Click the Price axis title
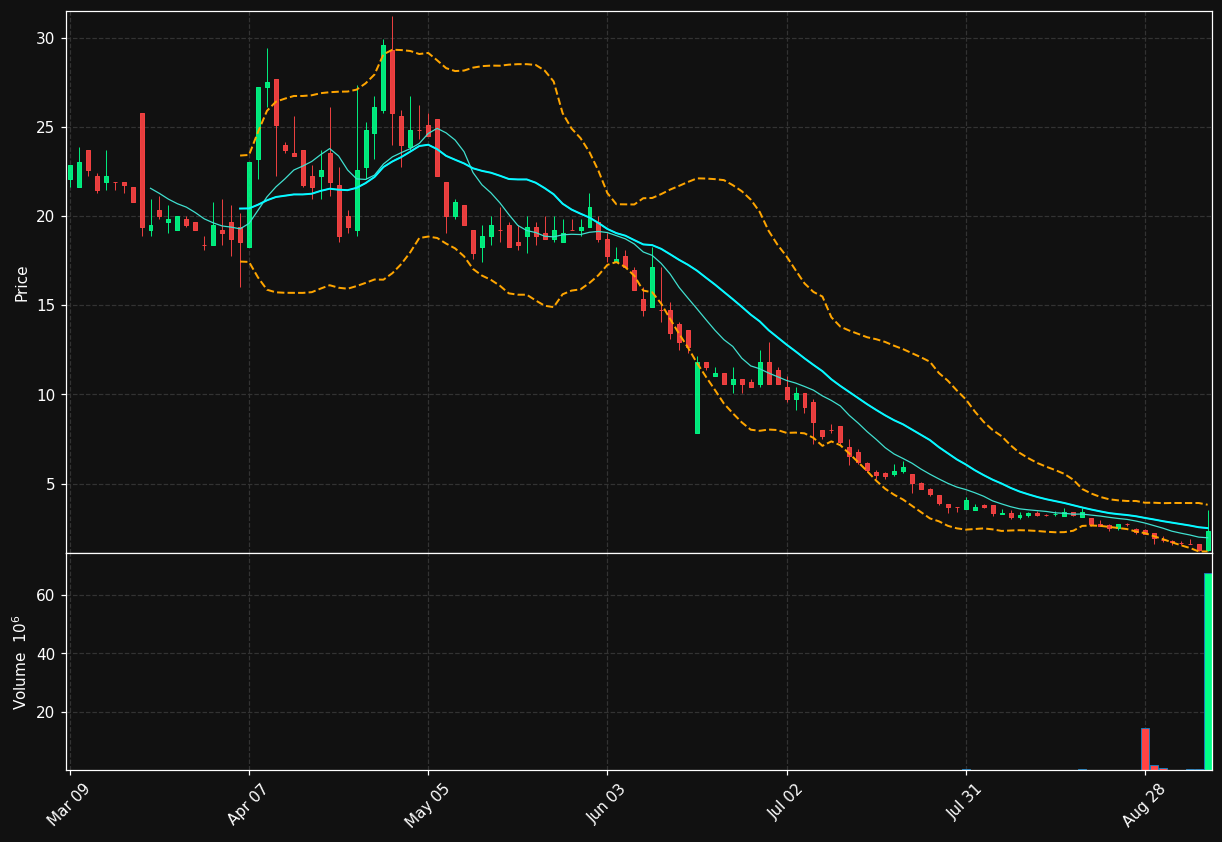 click(x=22, y=283)
